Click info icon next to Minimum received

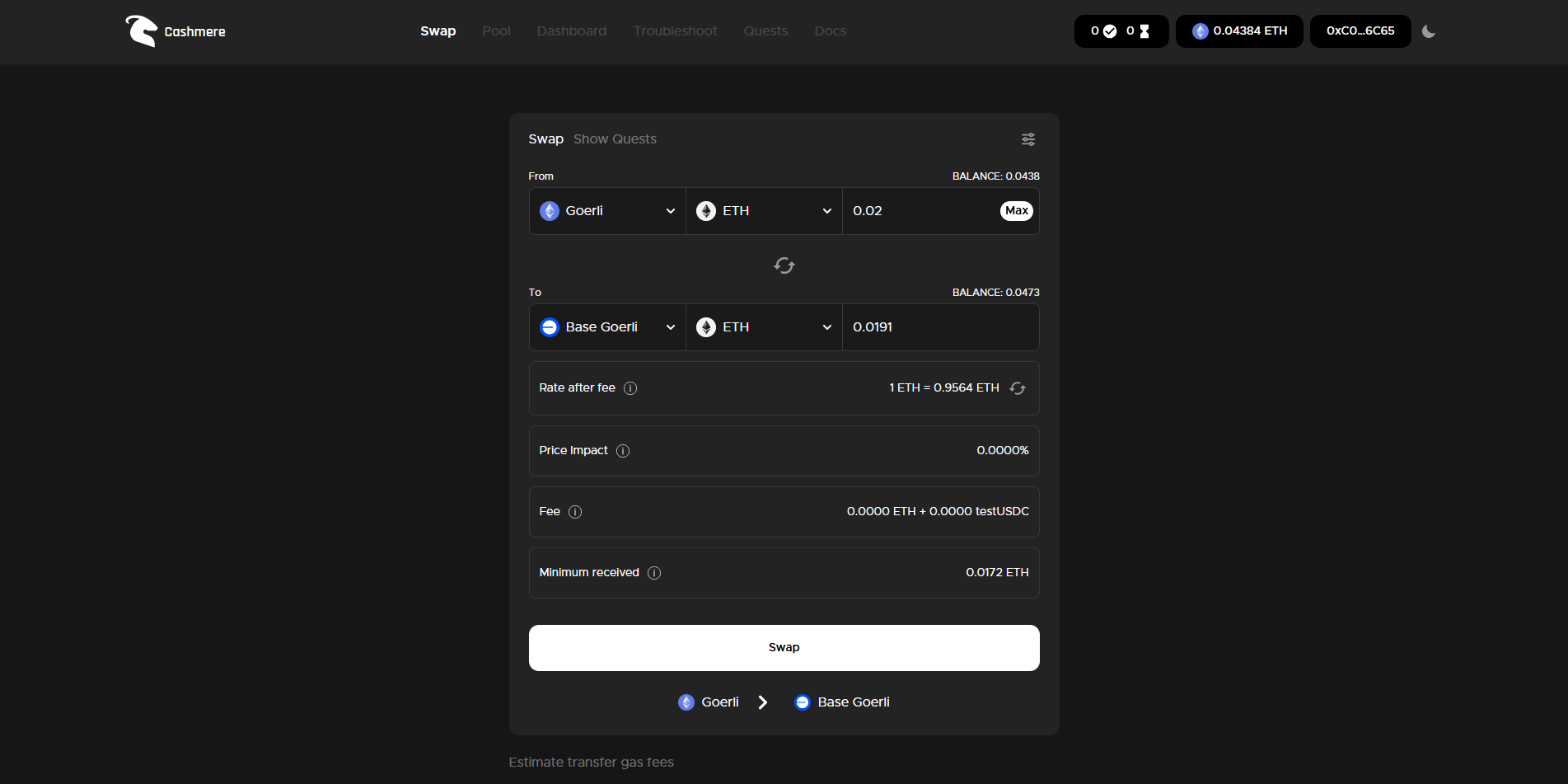[x=654, y=573]
